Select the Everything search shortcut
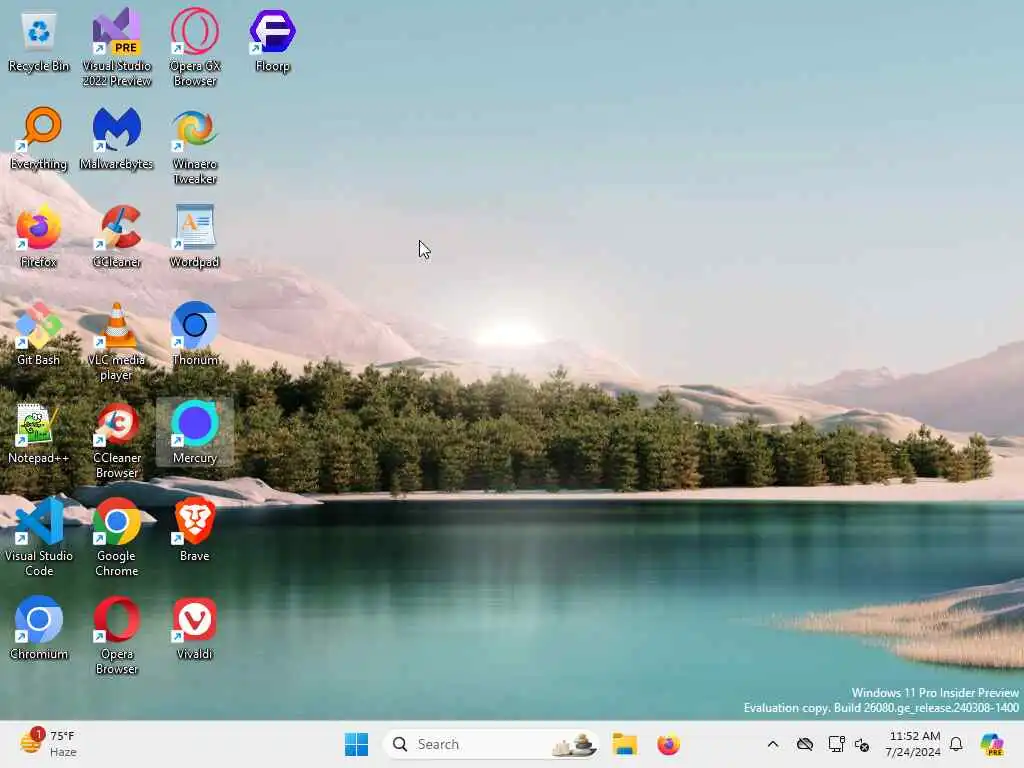This screenshot has height=768, width=1024. (39, 139)
